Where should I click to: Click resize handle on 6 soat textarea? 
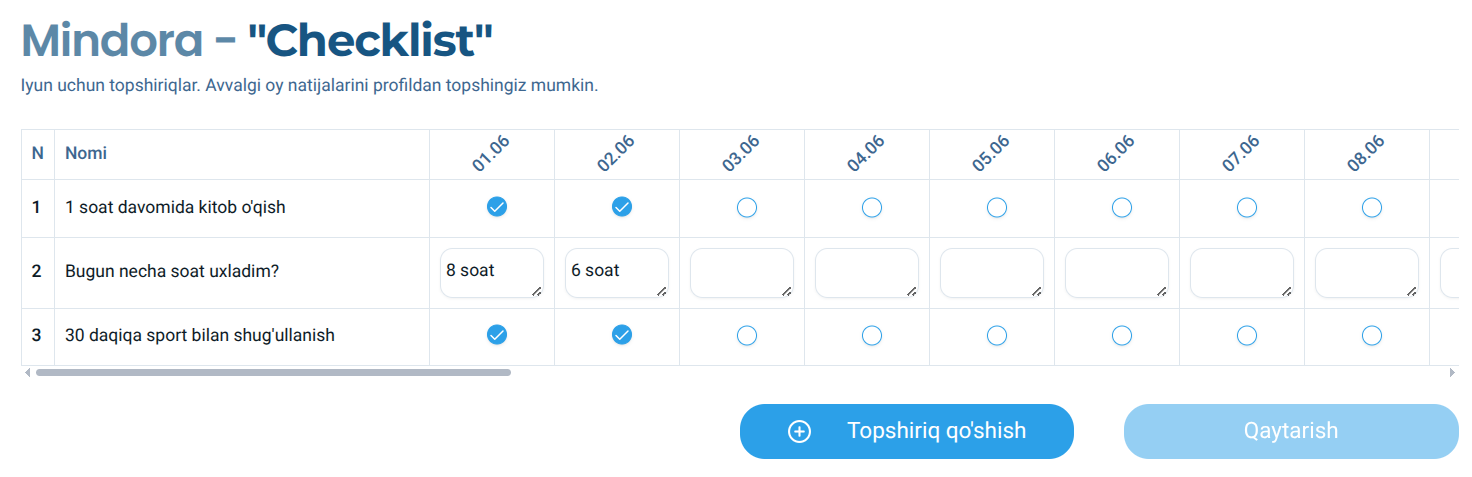(662, 291)
